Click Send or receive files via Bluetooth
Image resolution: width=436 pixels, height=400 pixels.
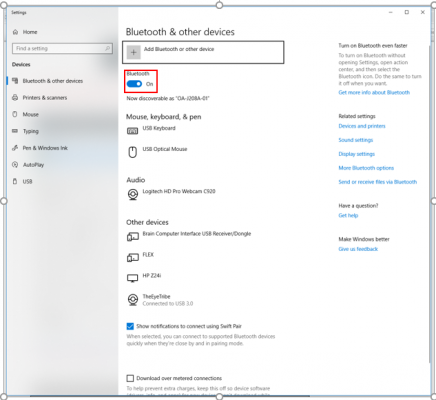(x=378, y=182)
